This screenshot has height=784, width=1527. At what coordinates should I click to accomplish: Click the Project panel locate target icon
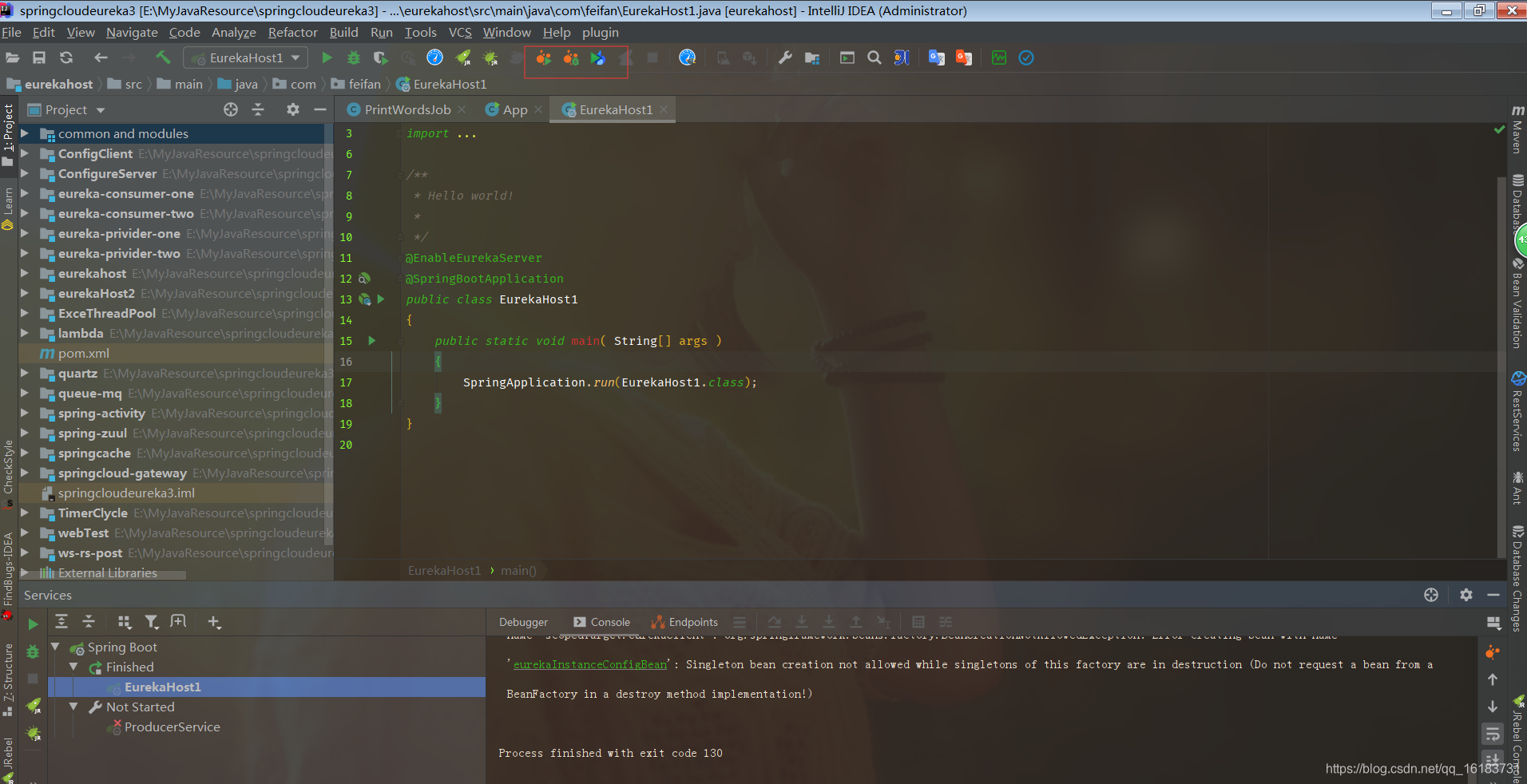click(231, 109)
